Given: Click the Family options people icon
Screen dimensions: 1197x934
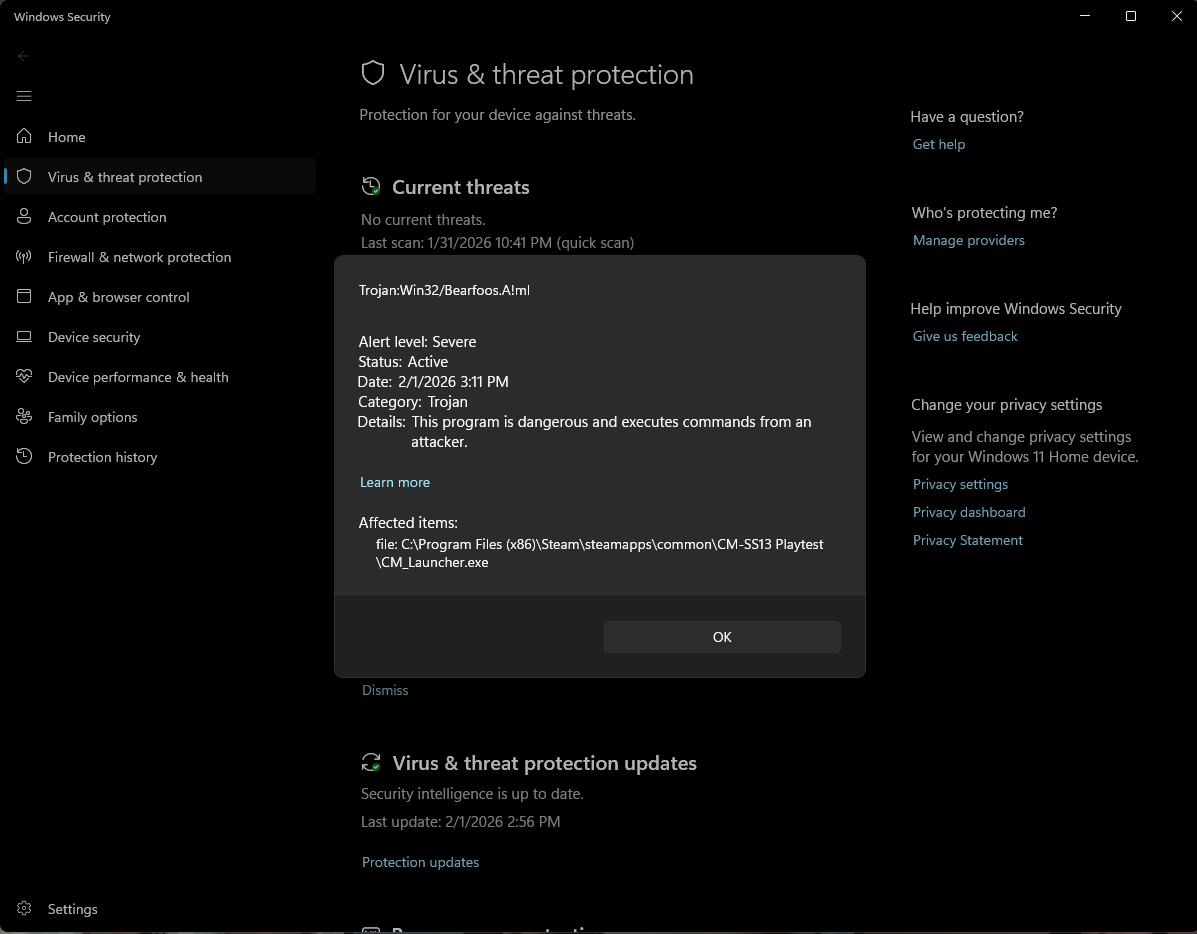Looking at the screenshot, I should (x=25, y=417).
